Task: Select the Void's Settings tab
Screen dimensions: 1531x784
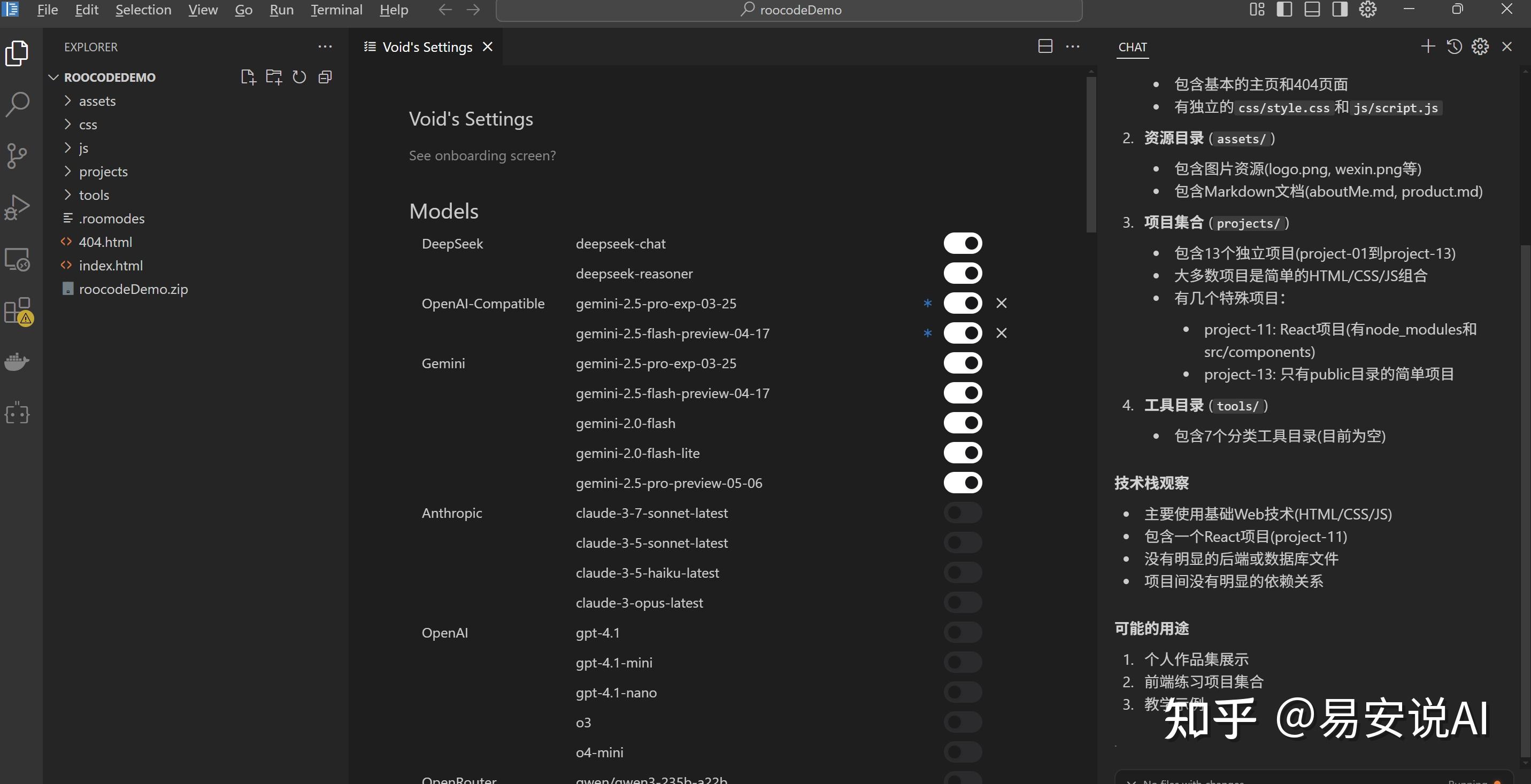Action: point(427,47)
